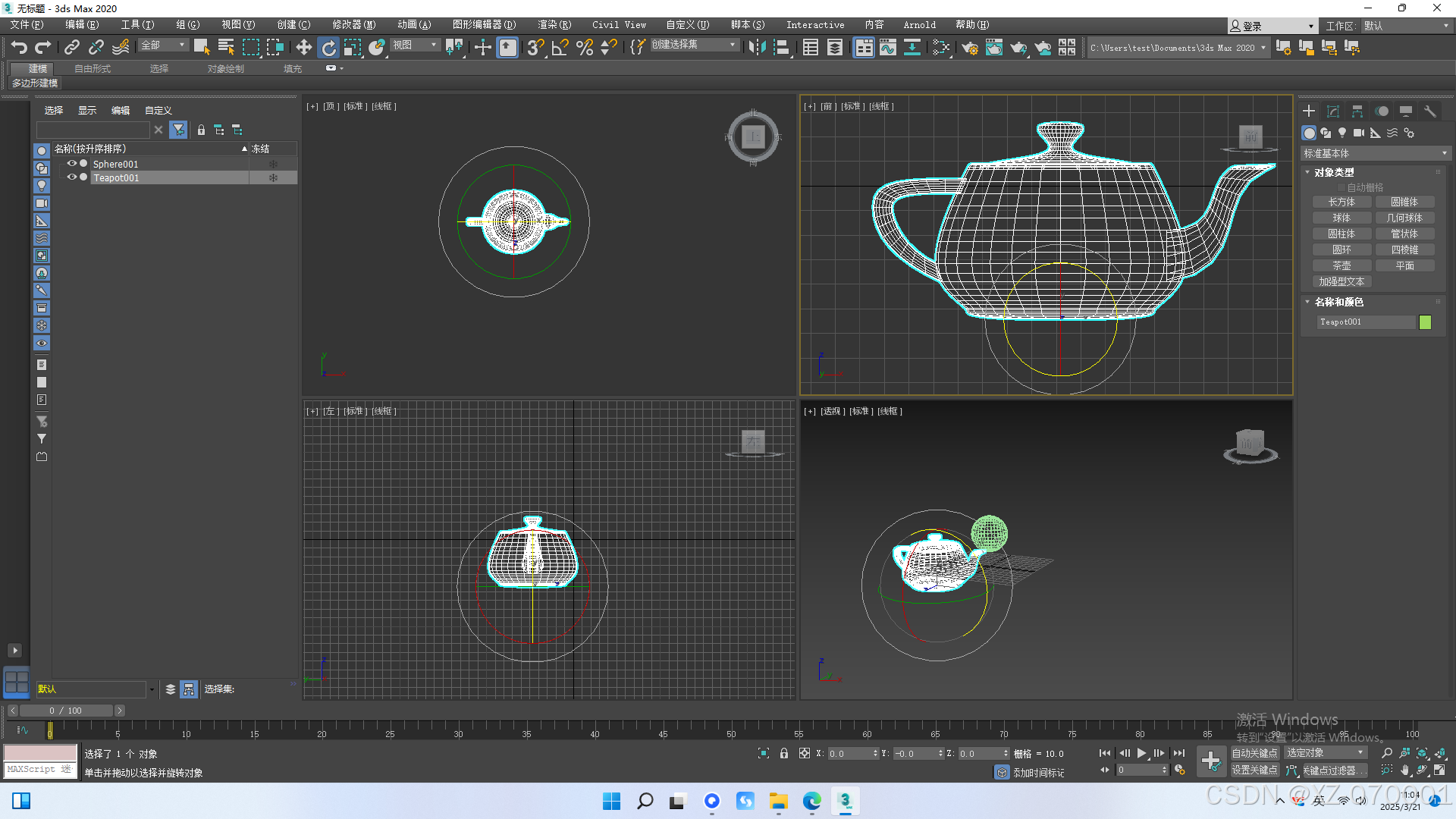Click the Select and Move tool
The image size is (1456, 819).
(303, 48)
